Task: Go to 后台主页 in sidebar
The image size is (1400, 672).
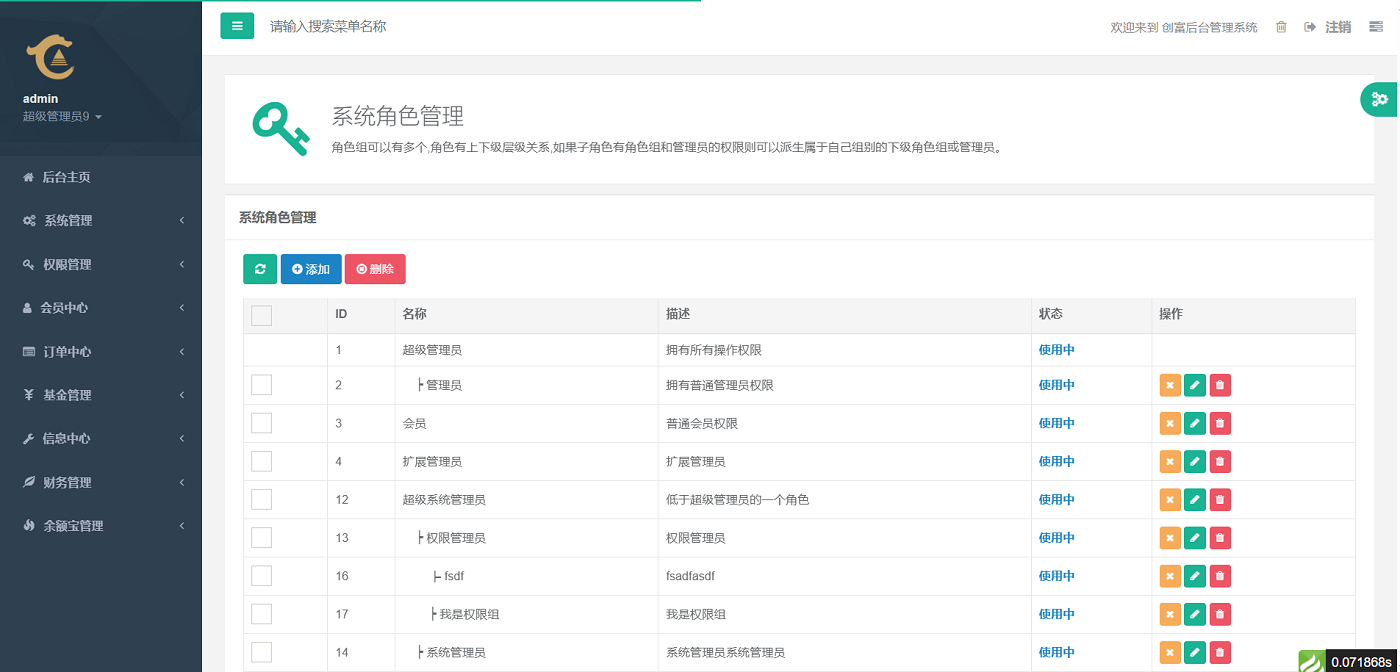Action: 66,177
